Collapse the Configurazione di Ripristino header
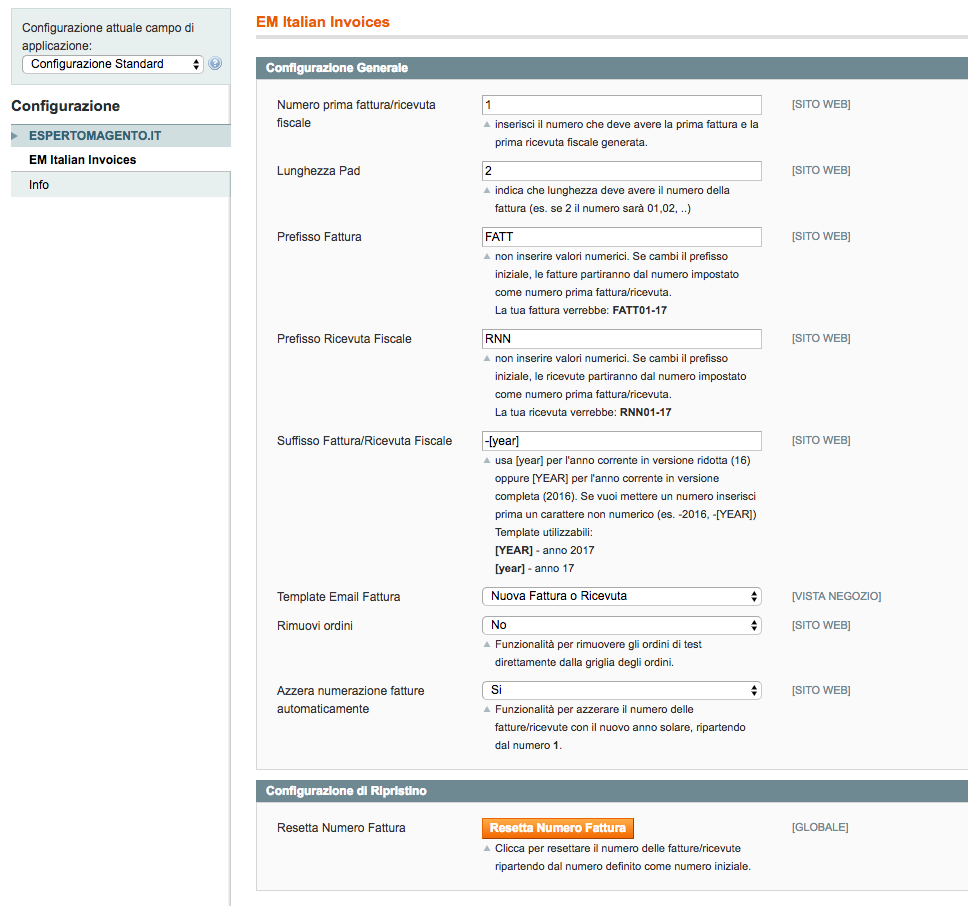 (612, 791)
